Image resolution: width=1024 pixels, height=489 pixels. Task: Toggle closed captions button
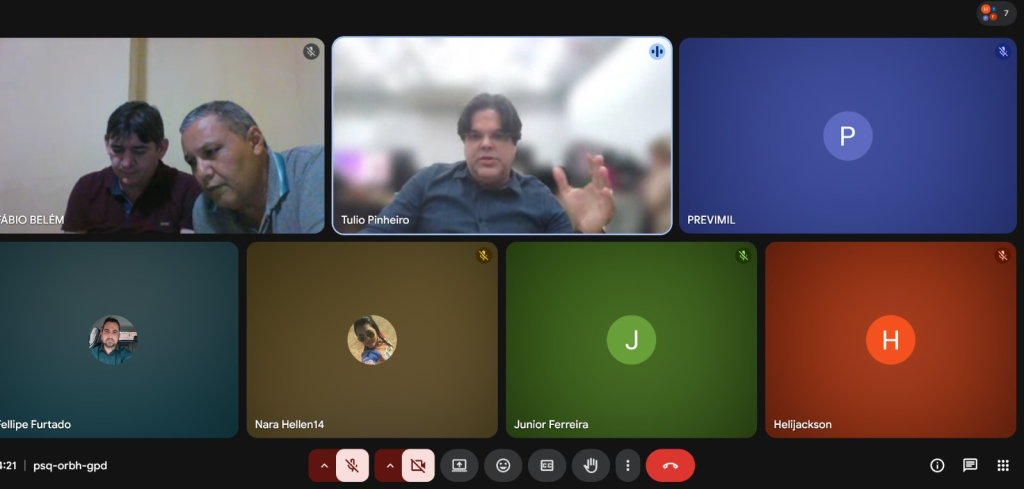tap(547, 465)
